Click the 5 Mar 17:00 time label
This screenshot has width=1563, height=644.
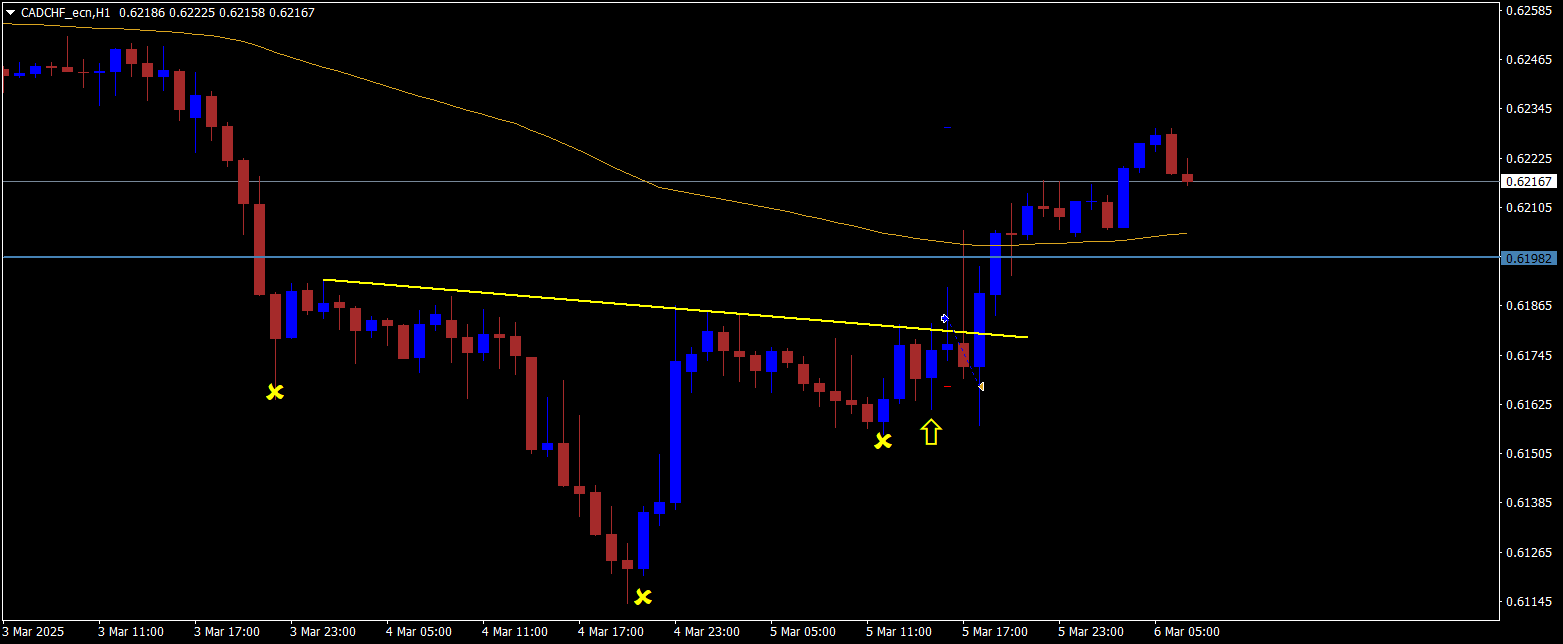[x=995, y=632]
